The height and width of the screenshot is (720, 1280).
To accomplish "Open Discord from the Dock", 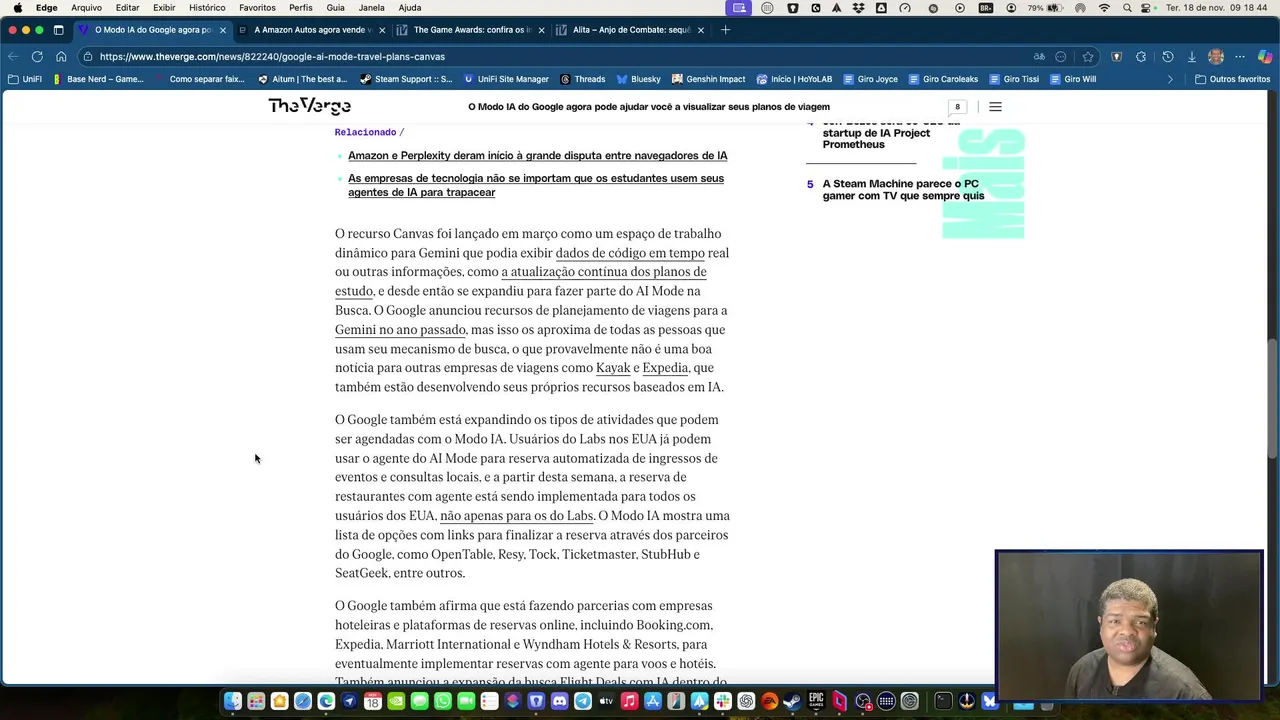I will point(559,701).
